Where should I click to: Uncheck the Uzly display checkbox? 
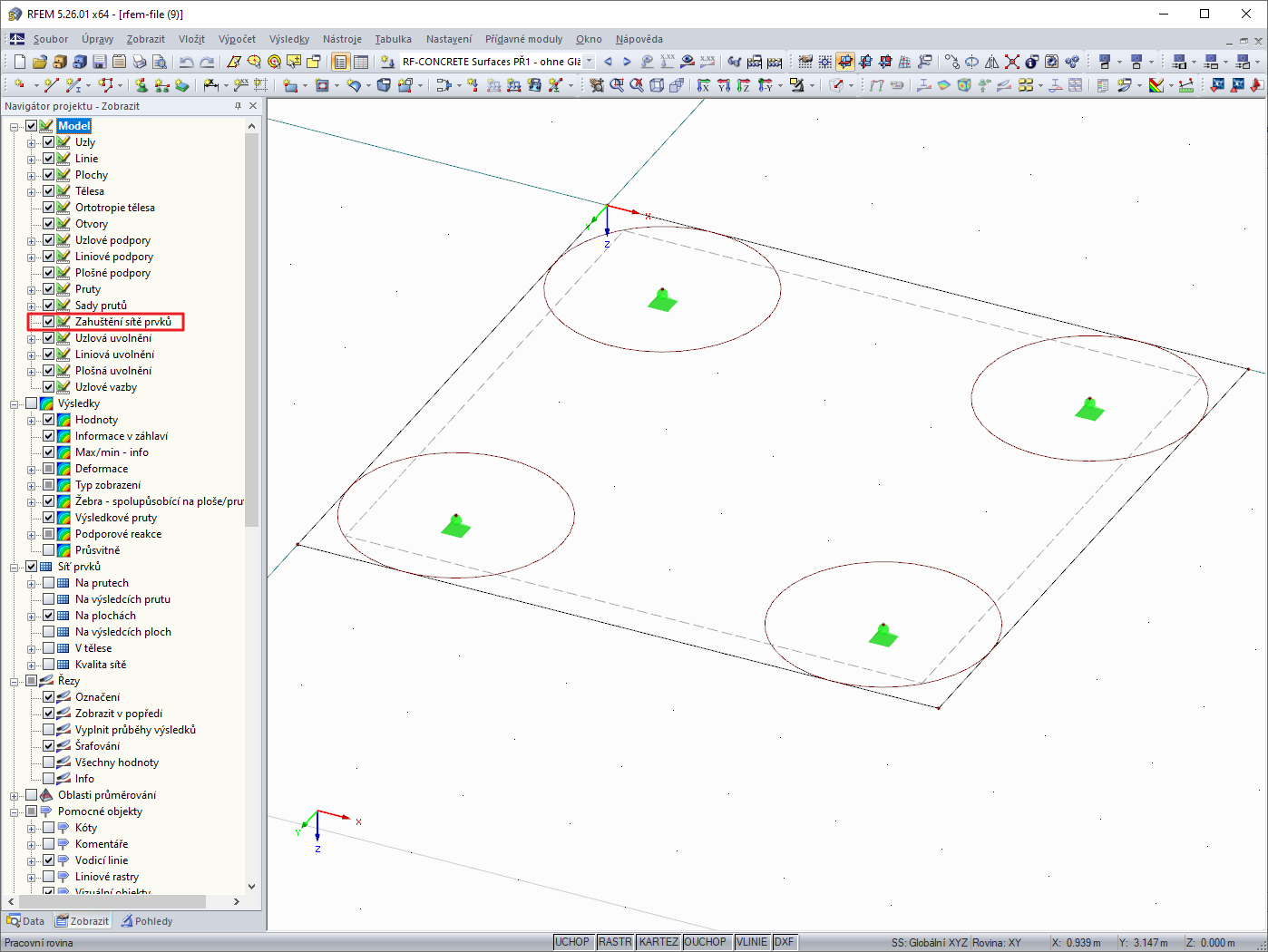[x=49, y=142]
